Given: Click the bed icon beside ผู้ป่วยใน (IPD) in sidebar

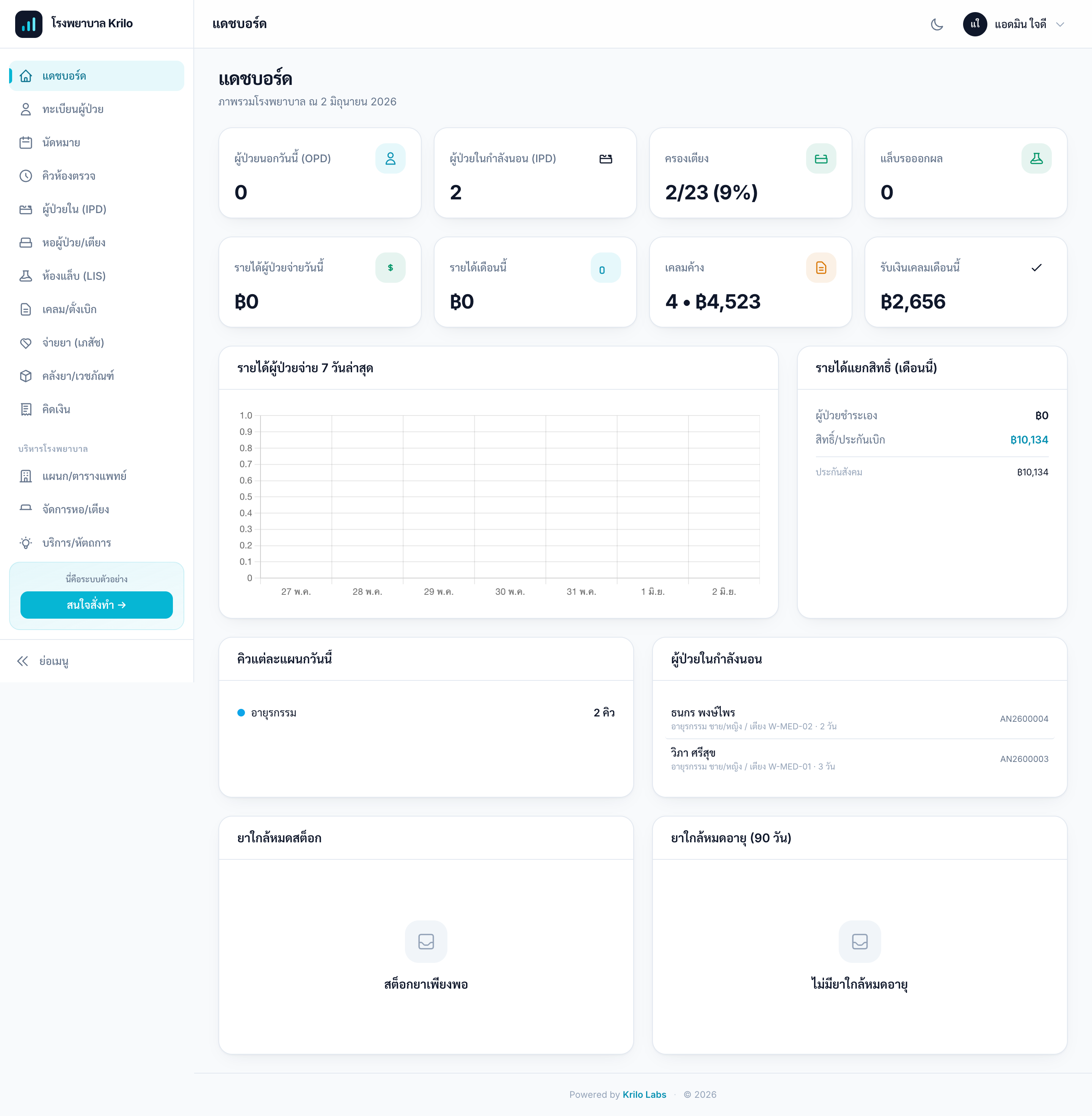Looking at the screenshot, I should pyautogui.click(x=26, y=209).
